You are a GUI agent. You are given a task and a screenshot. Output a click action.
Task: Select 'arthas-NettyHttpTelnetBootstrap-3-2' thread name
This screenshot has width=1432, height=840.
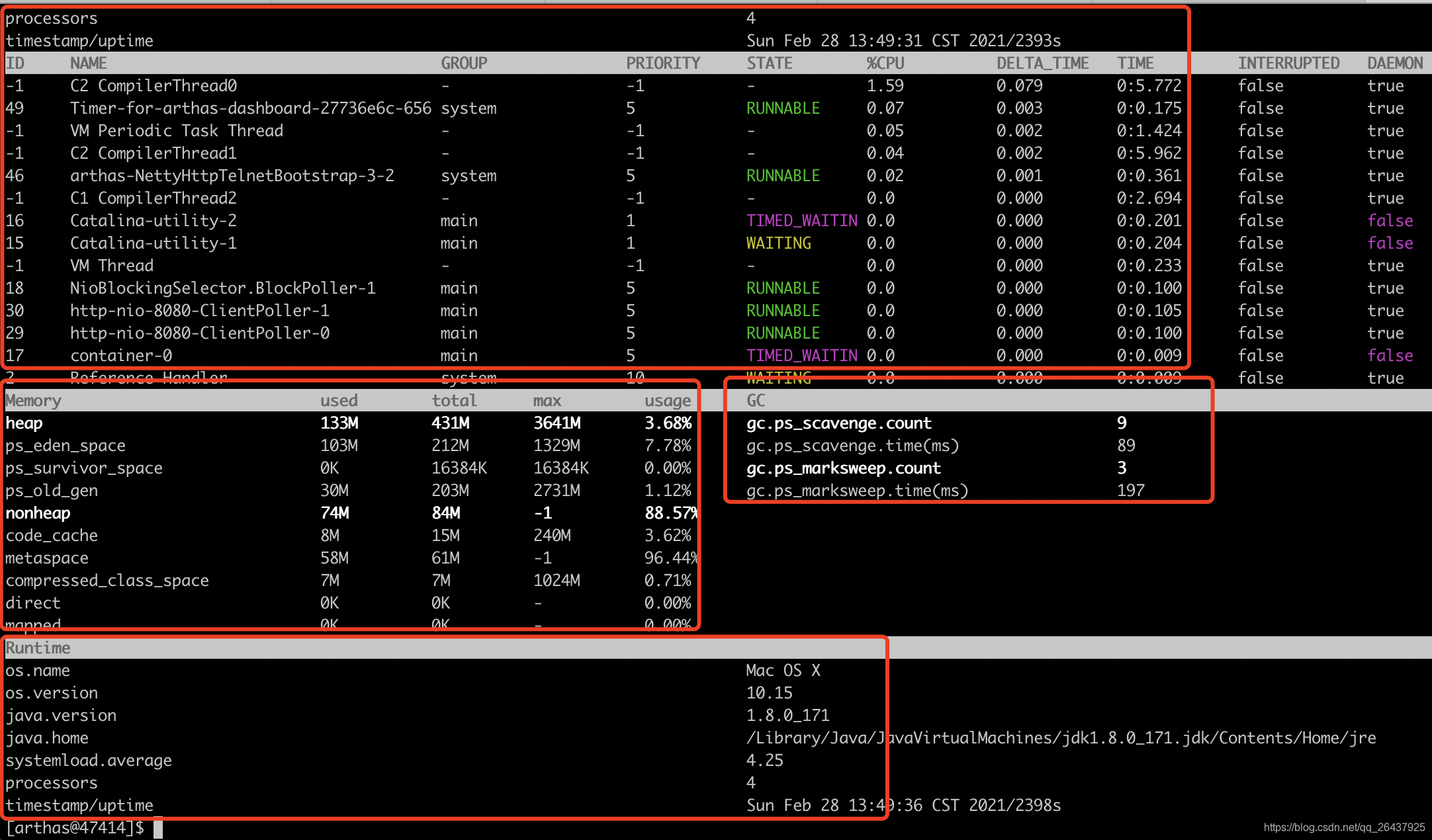[x=232, y=176]
